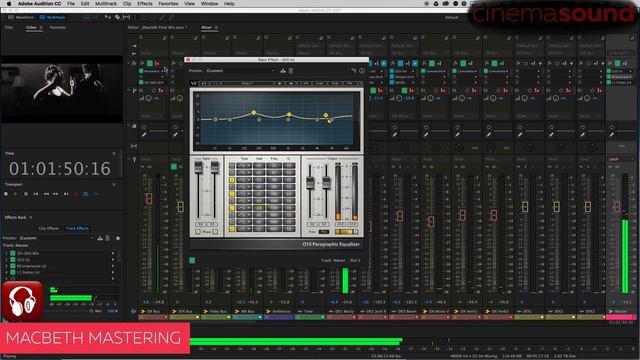Save the Effects Rack preset

tap(100, 238)
